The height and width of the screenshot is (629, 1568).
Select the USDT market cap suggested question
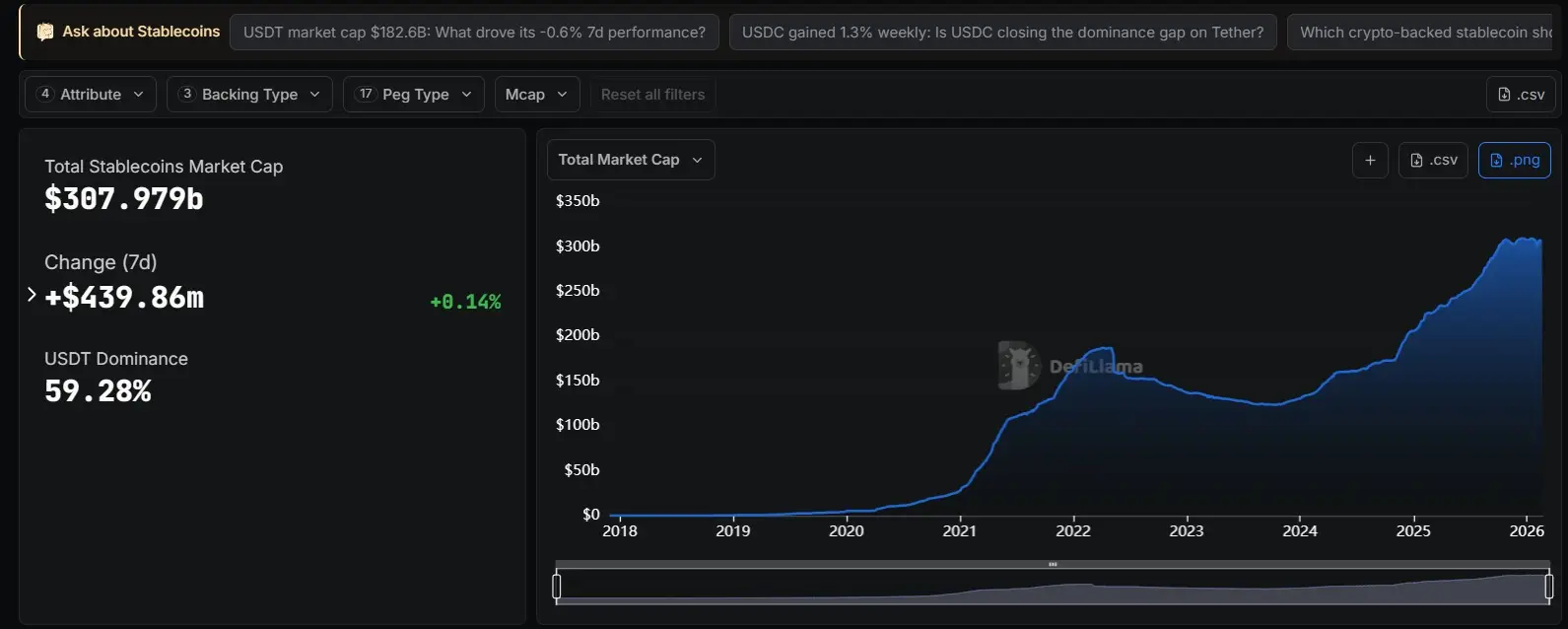pyautogui.click(x=474, y=33)
